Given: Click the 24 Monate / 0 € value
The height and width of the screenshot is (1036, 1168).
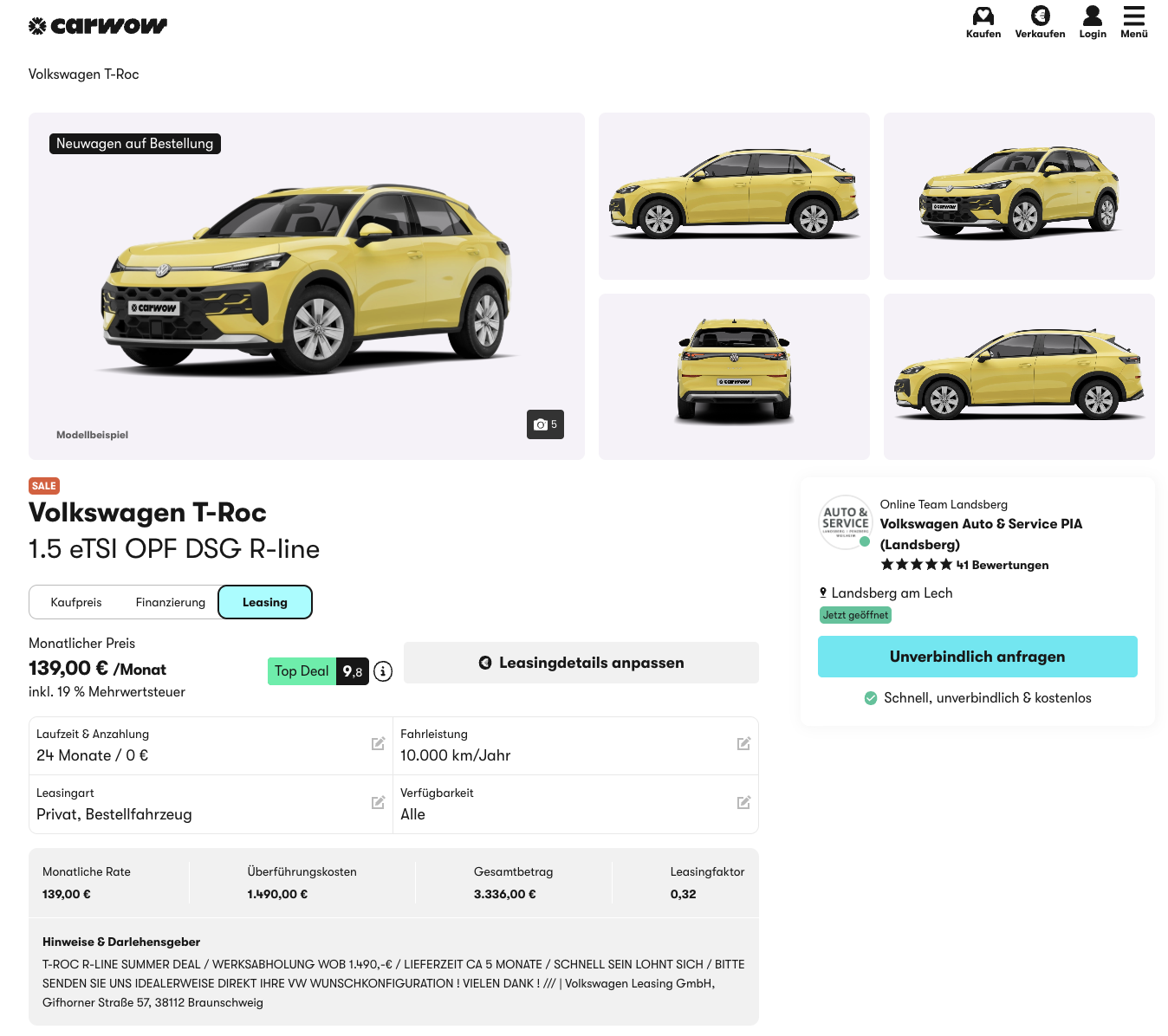Looking at the screenshot, I should pyautogui.click(x=93, y=755).
